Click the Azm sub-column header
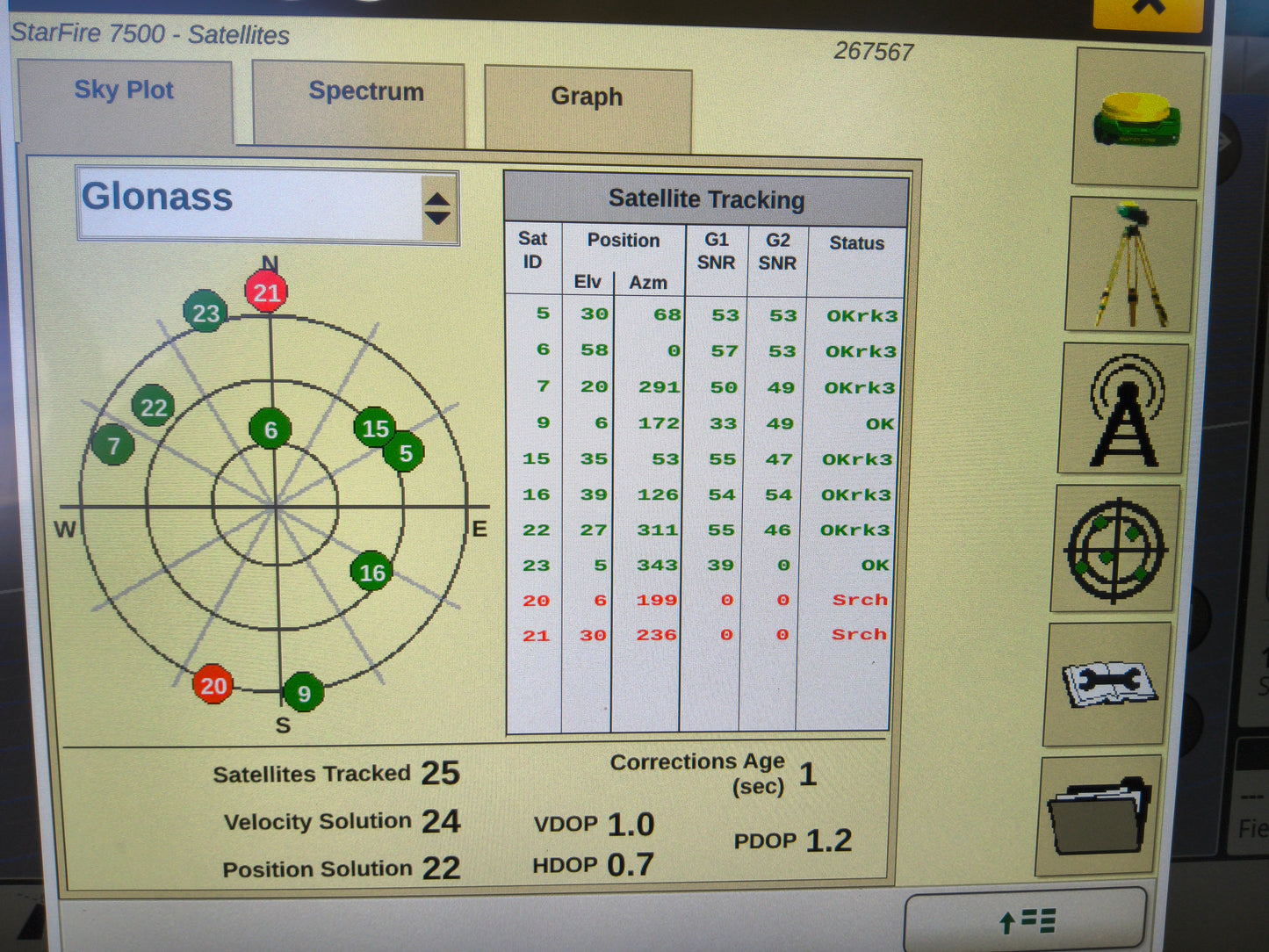This screenshot has width=1269, height=952. point(648,283)
